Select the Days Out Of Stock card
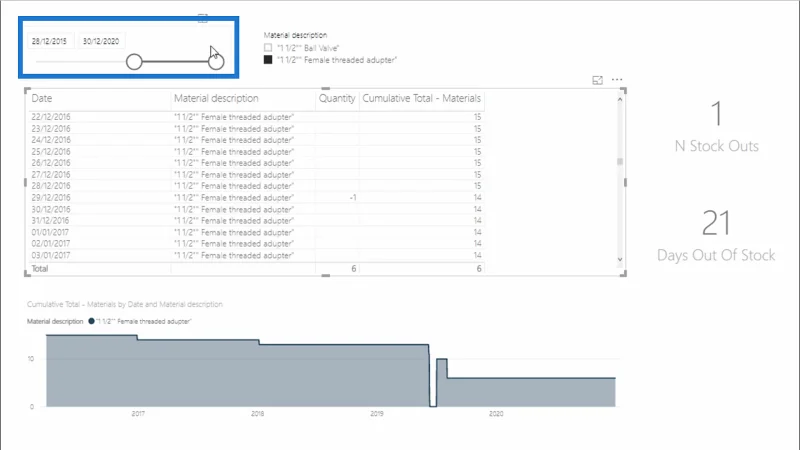Viewport: 800px width, 450px height. [x=716, y=235]
